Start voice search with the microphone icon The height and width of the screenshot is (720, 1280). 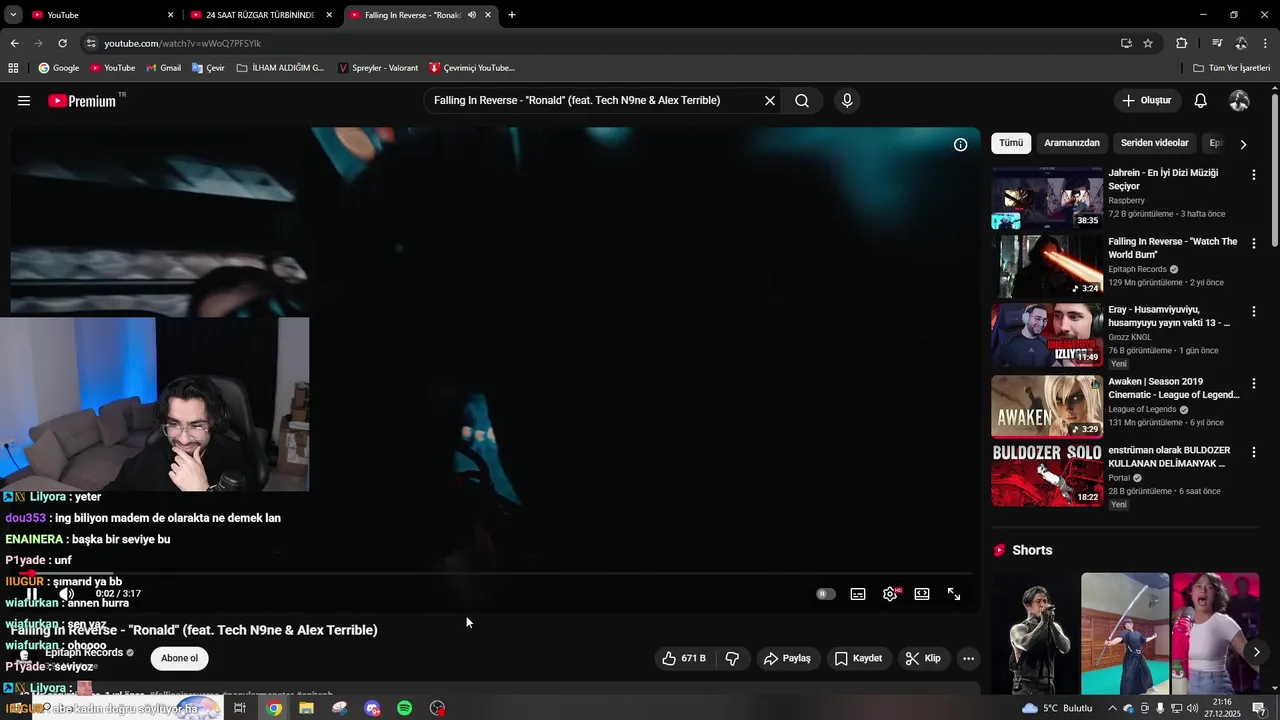point(847,101)
